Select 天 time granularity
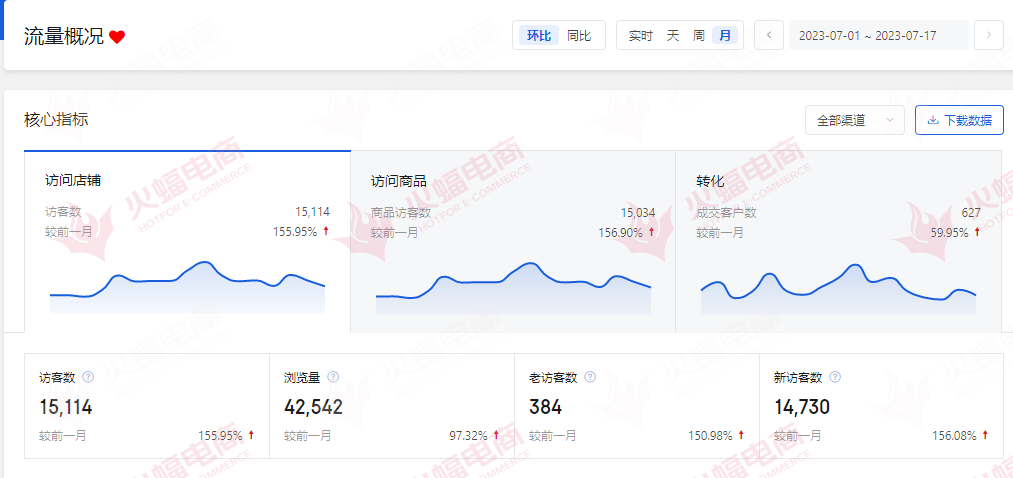 673,35
